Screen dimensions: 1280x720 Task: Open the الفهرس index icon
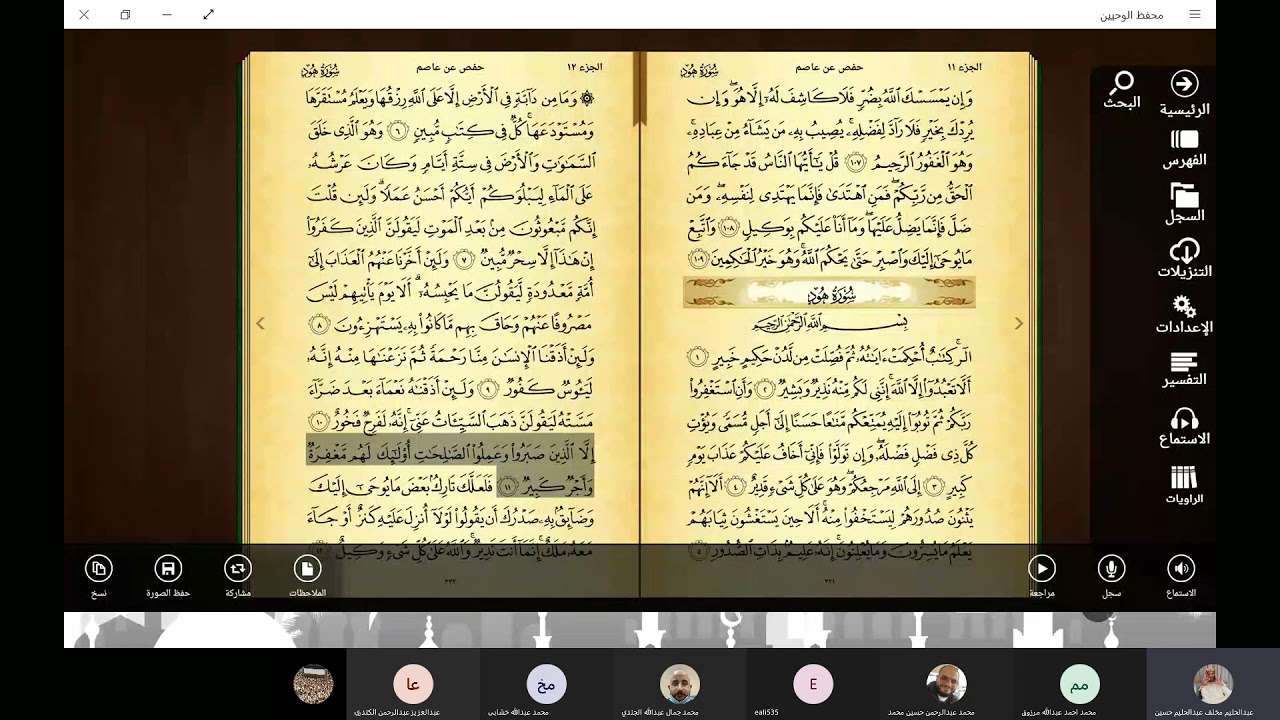coord(1184,139)
